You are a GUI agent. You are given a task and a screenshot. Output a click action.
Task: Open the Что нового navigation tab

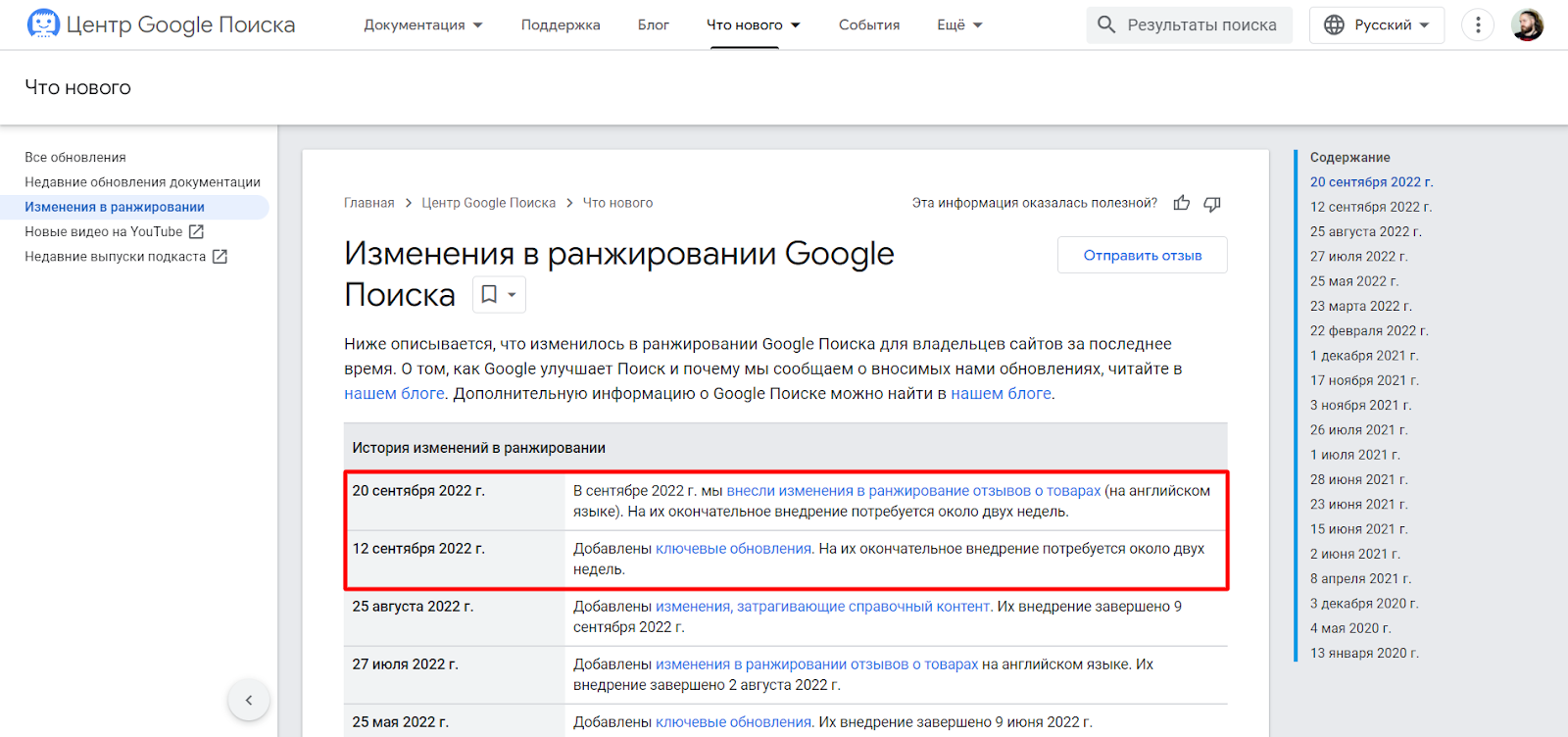point(753,25)
